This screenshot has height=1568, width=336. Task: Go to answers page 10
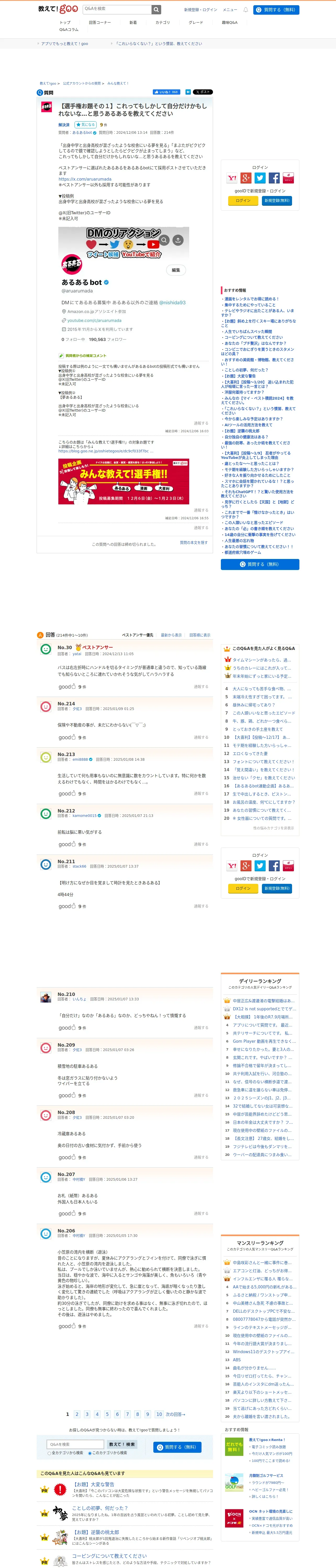point(159,1415)
